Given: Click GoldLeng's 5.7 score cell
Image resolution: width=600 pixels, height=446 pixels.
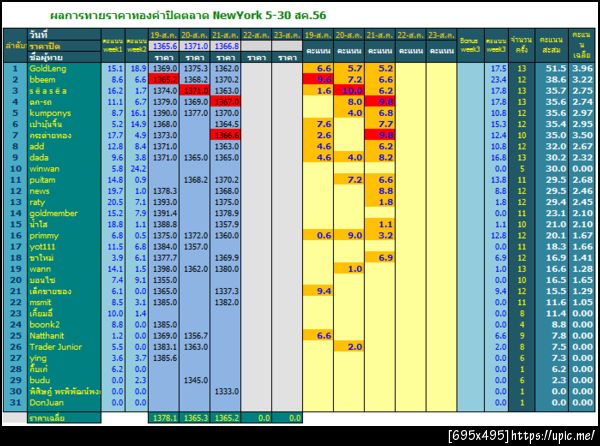Looking at the screenshot, I should click(349, 68).
